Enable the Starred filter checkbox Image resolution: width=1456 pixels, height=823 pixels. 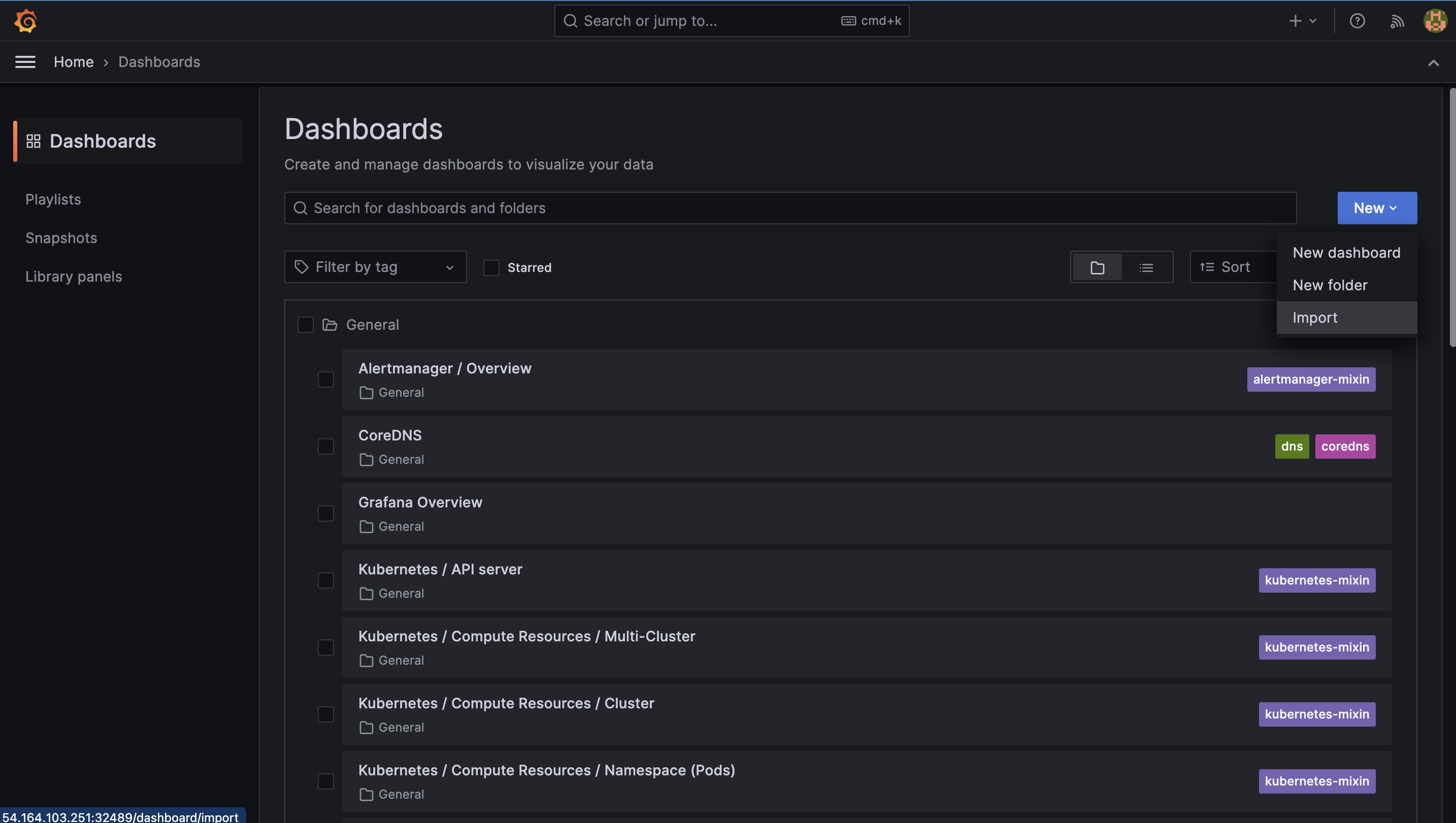coord(491,267)
